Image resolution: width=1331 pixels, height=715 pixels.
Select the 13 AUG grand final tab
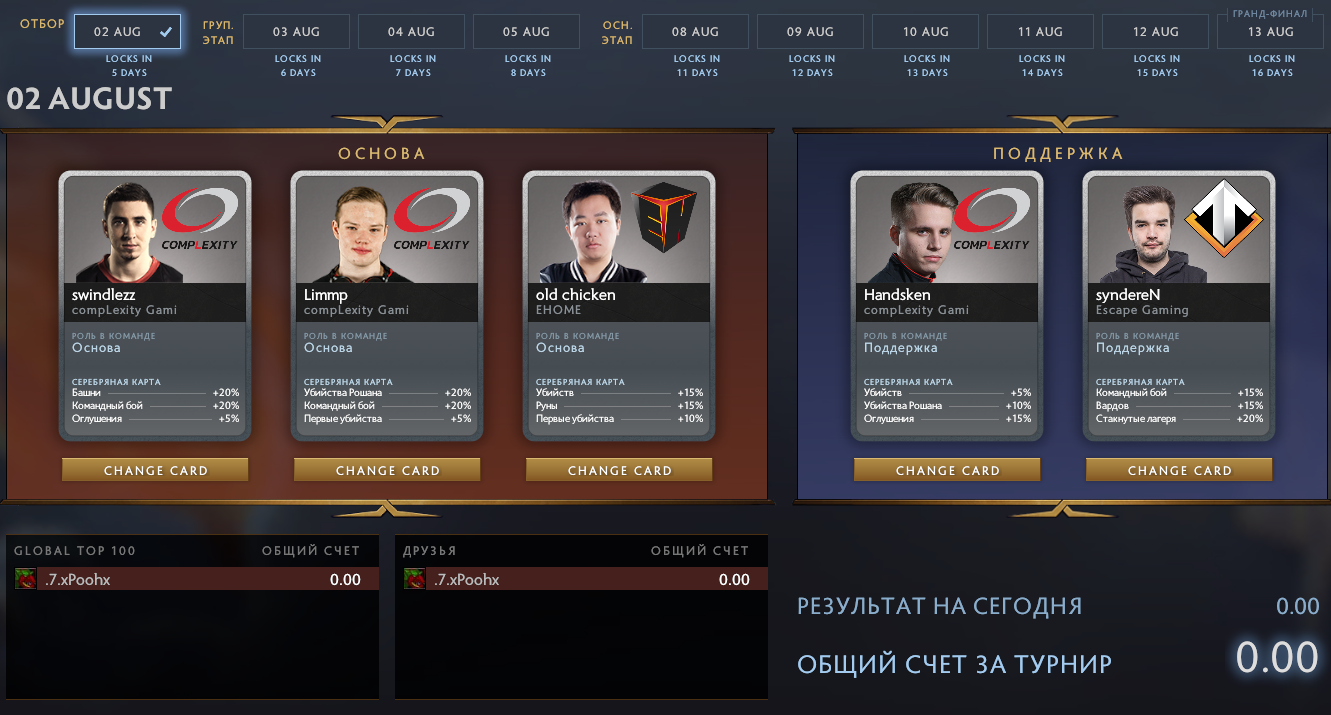click(1270, 32)
